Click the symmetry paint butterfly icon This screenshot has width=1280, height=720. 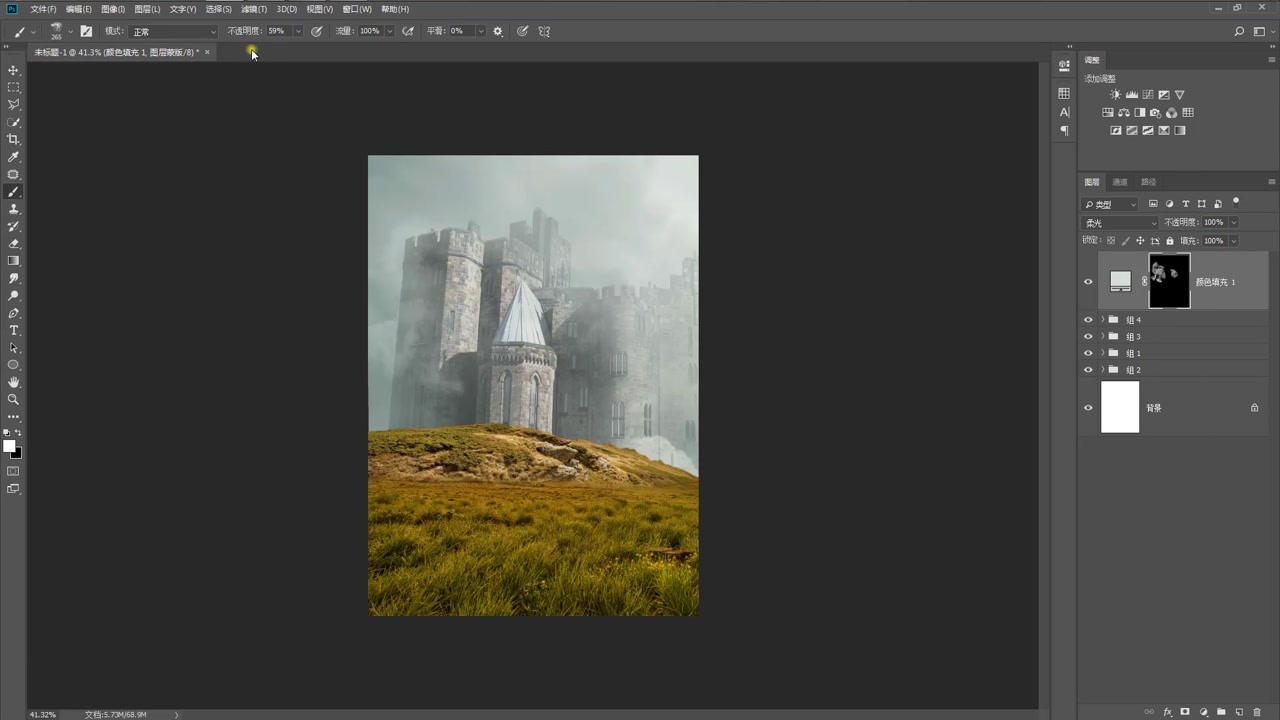click(x=544, y=31)
